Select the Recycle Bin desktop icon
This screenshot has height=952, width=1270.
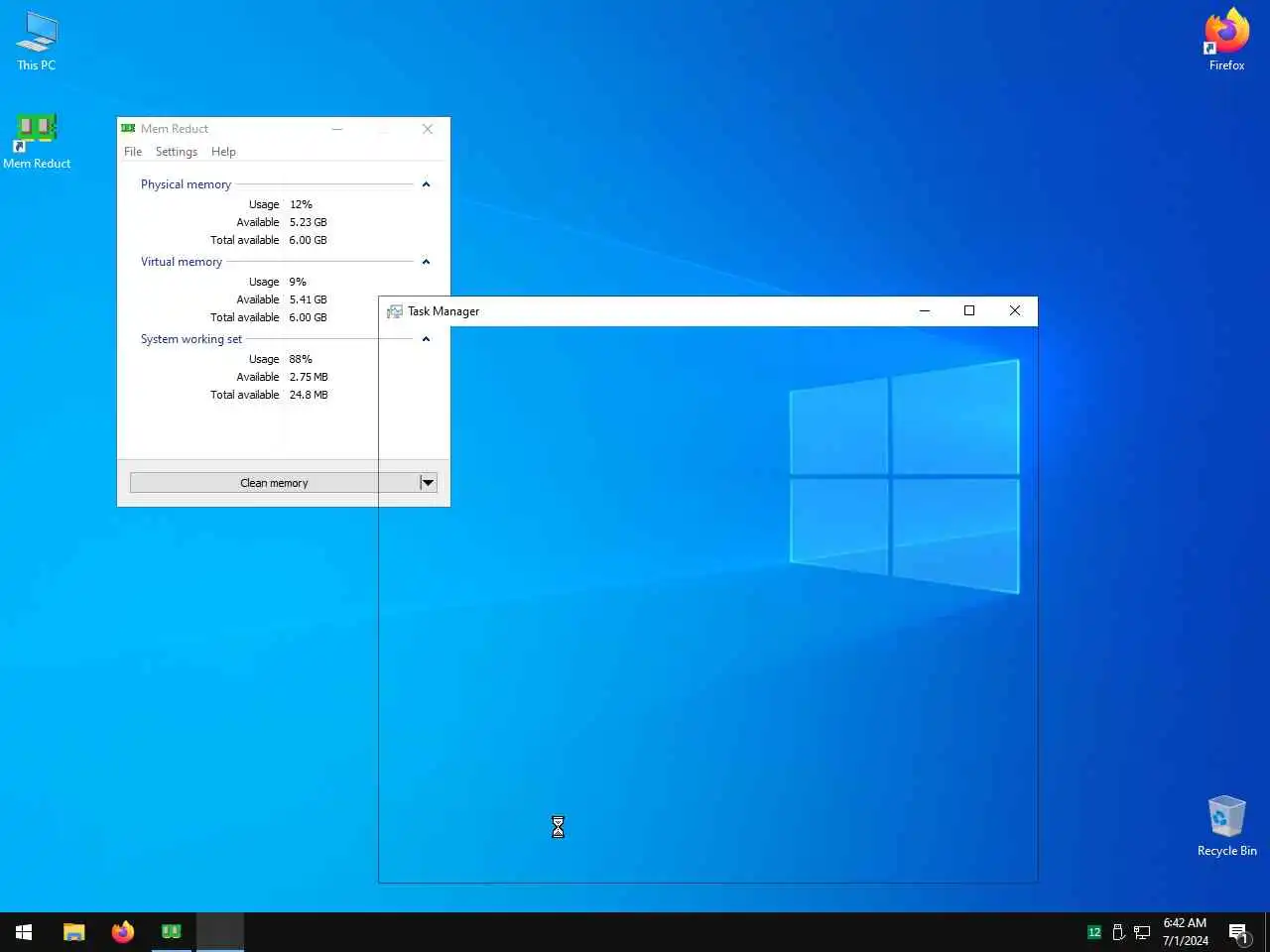pyautogui.click(x=1226, y=826)
